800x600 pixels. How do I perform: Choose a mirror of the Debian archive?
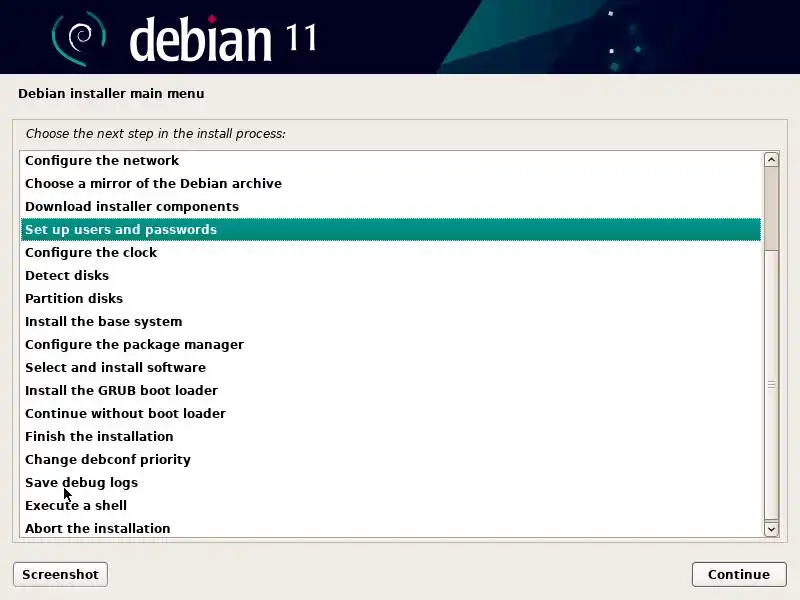pyautogui.click(x=391, y=183)
